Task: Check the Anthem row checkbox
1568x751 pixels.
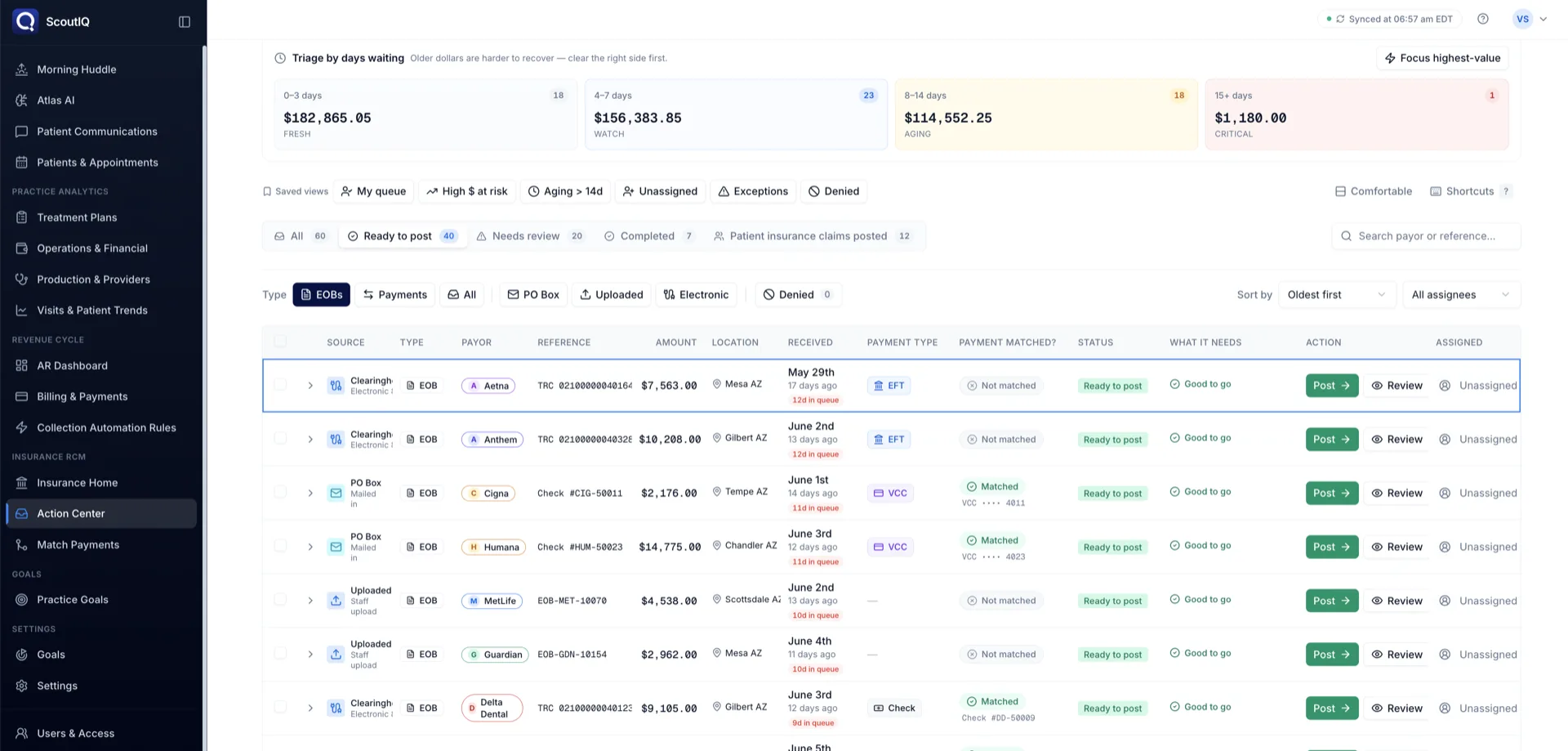Action: click(280, 439)
